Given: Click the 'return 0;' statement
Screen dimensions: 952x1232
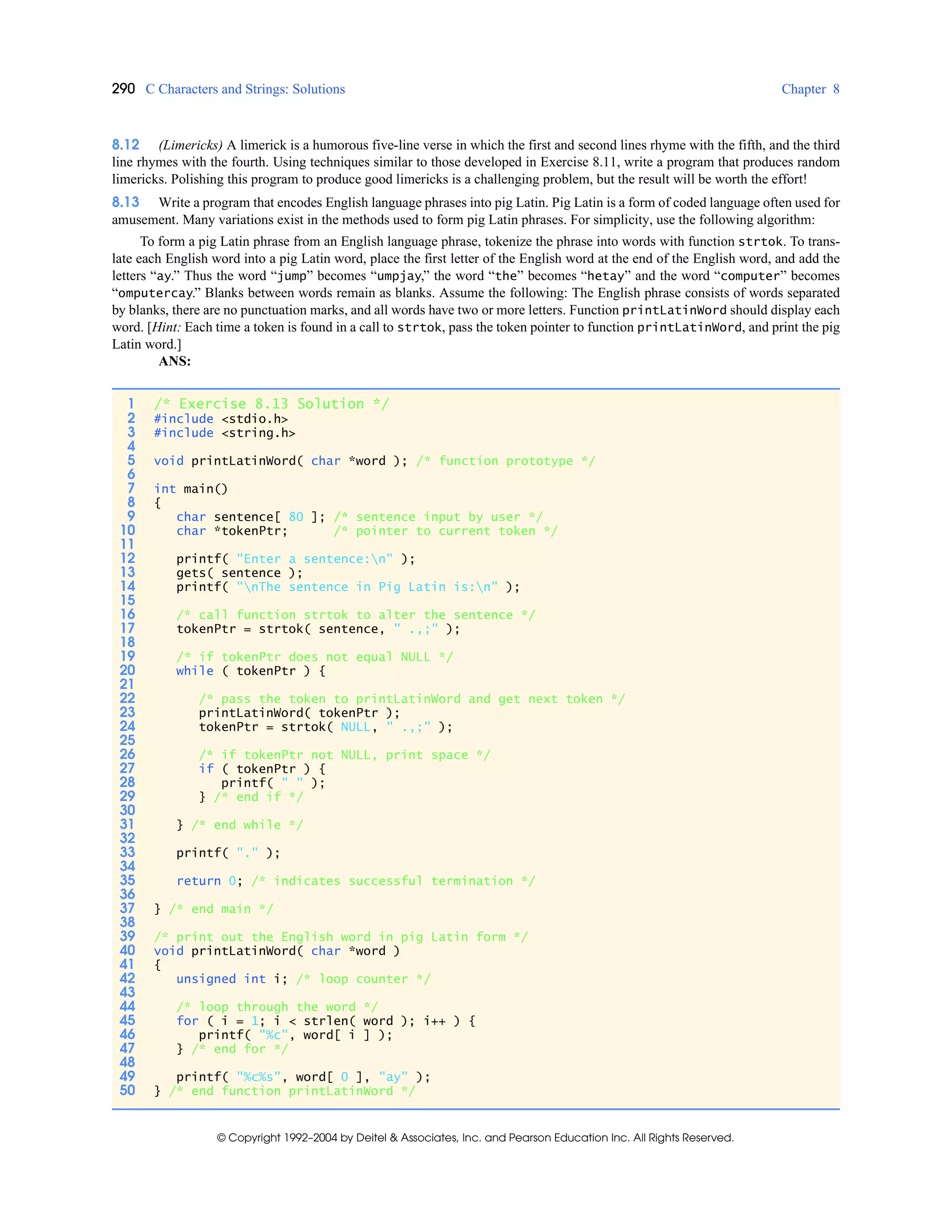Looking at the screenshot, I should pyautogui.click(x=209, y=881).
